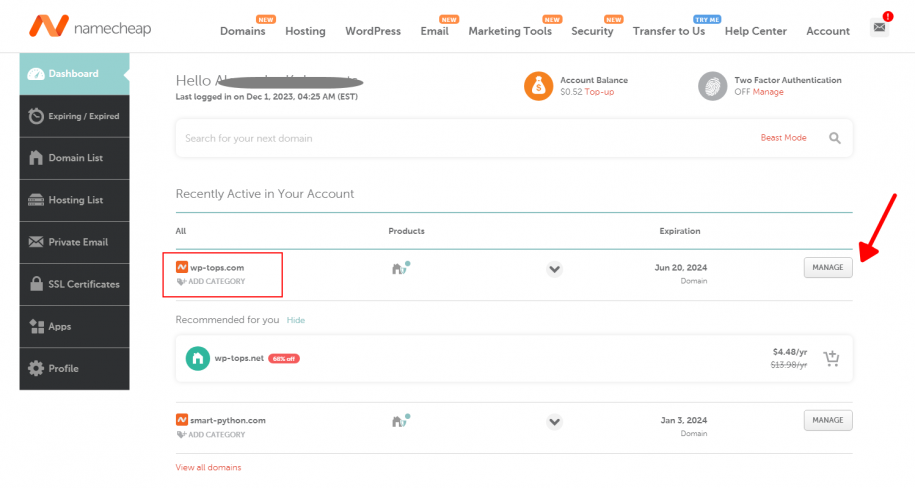Add wp-tops.net to cart

click(831, 359)
